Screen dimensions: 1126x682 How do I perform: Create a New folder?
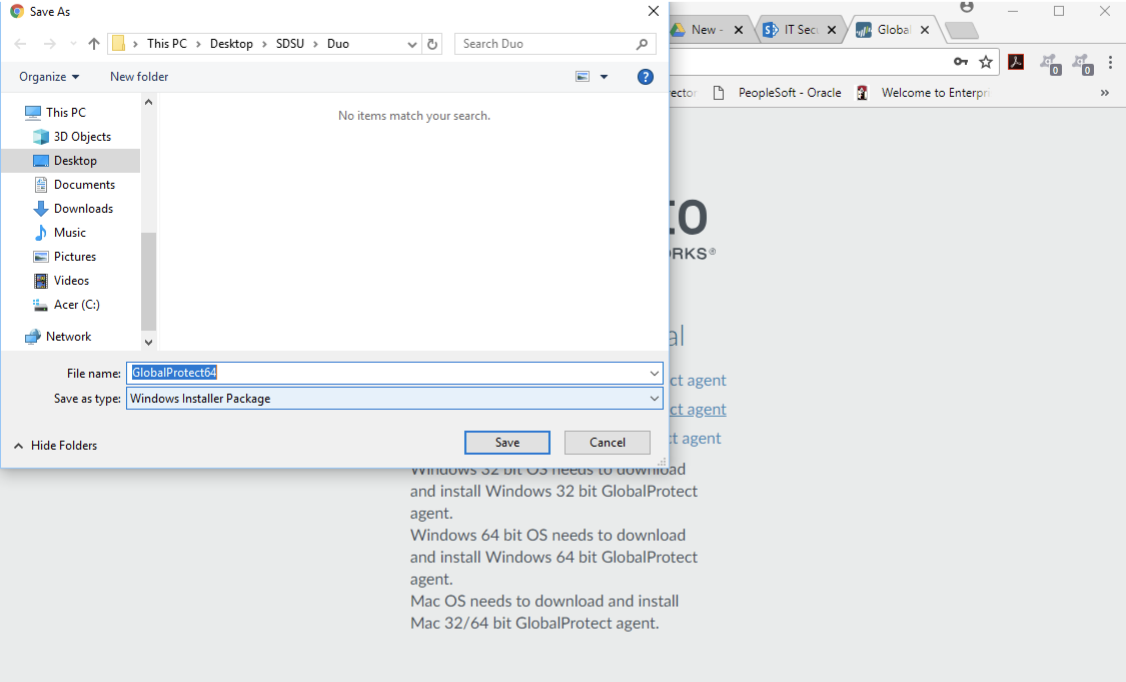[139, 77]
